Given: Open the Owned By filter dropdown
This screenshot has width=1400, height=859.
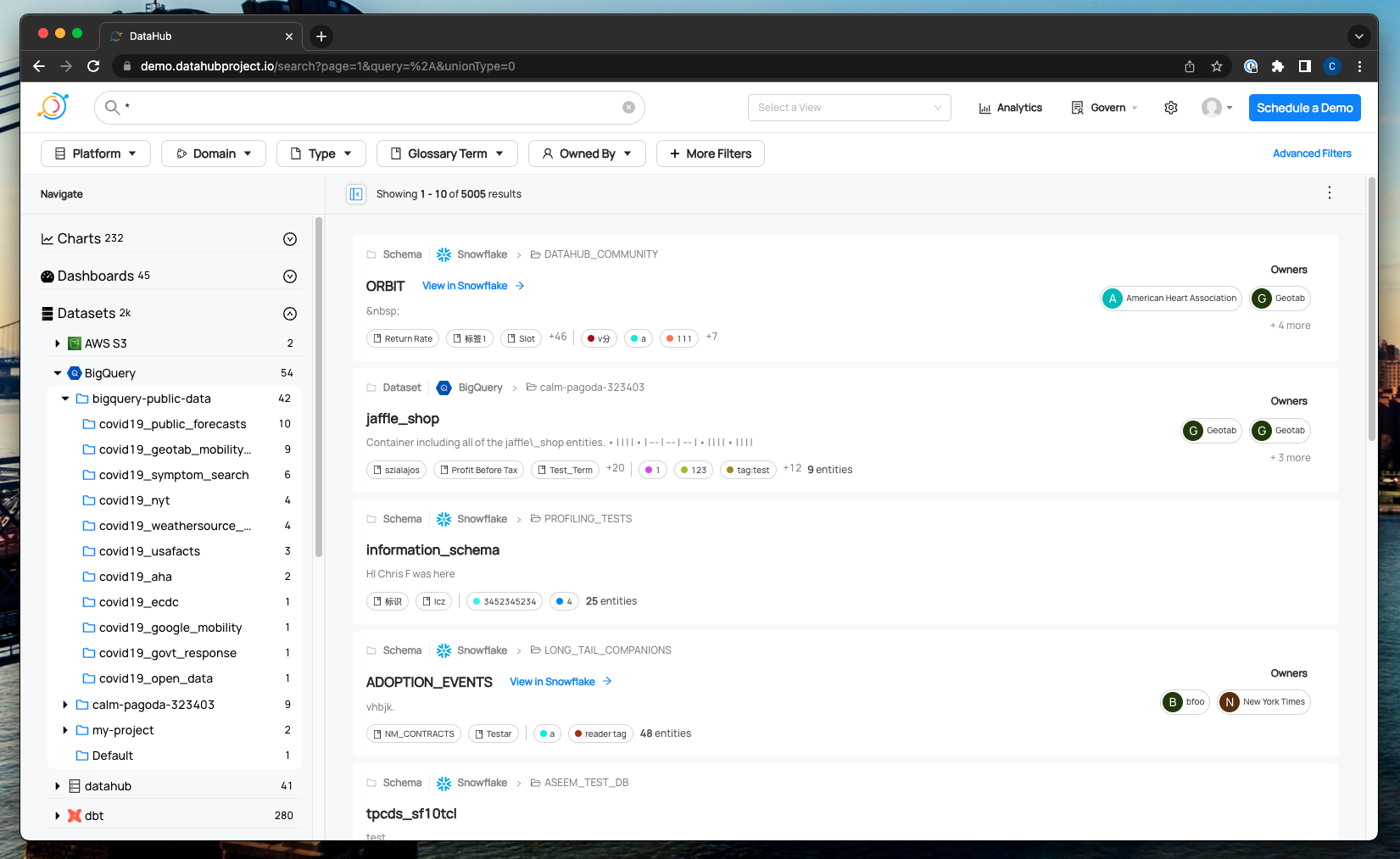Looking at the screenshot, I should (x=587, y=153).
